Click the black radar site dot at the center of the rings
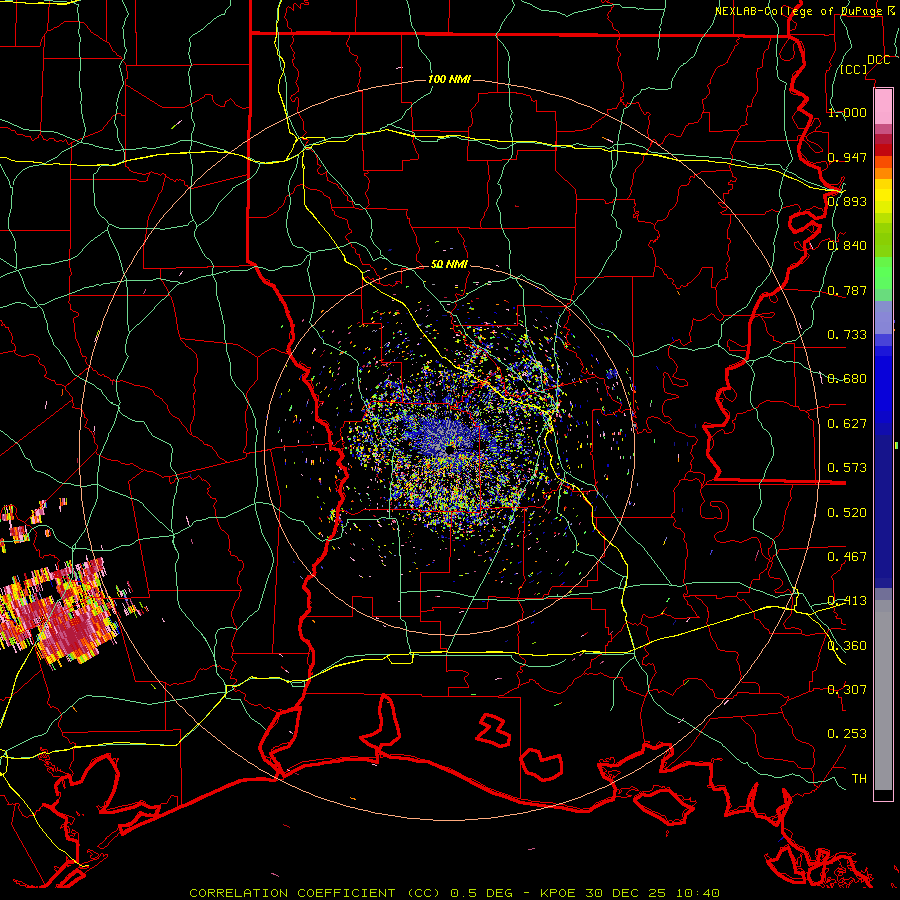Screen dimensions: 900x900 (449, 449)
